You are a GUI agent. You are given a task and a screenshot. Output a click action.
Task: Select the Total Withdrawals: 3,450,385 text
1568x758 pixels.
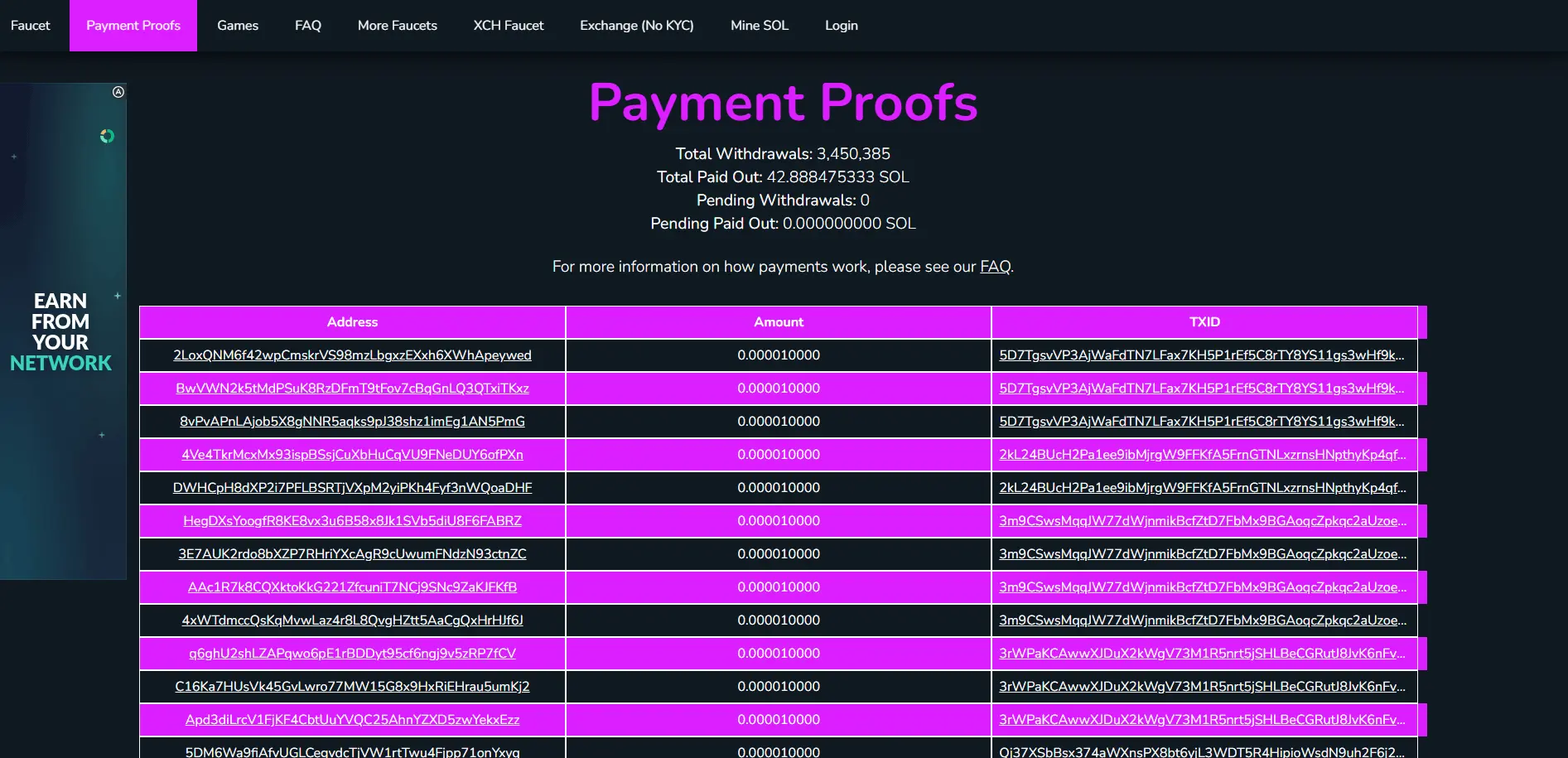[783, 154]
